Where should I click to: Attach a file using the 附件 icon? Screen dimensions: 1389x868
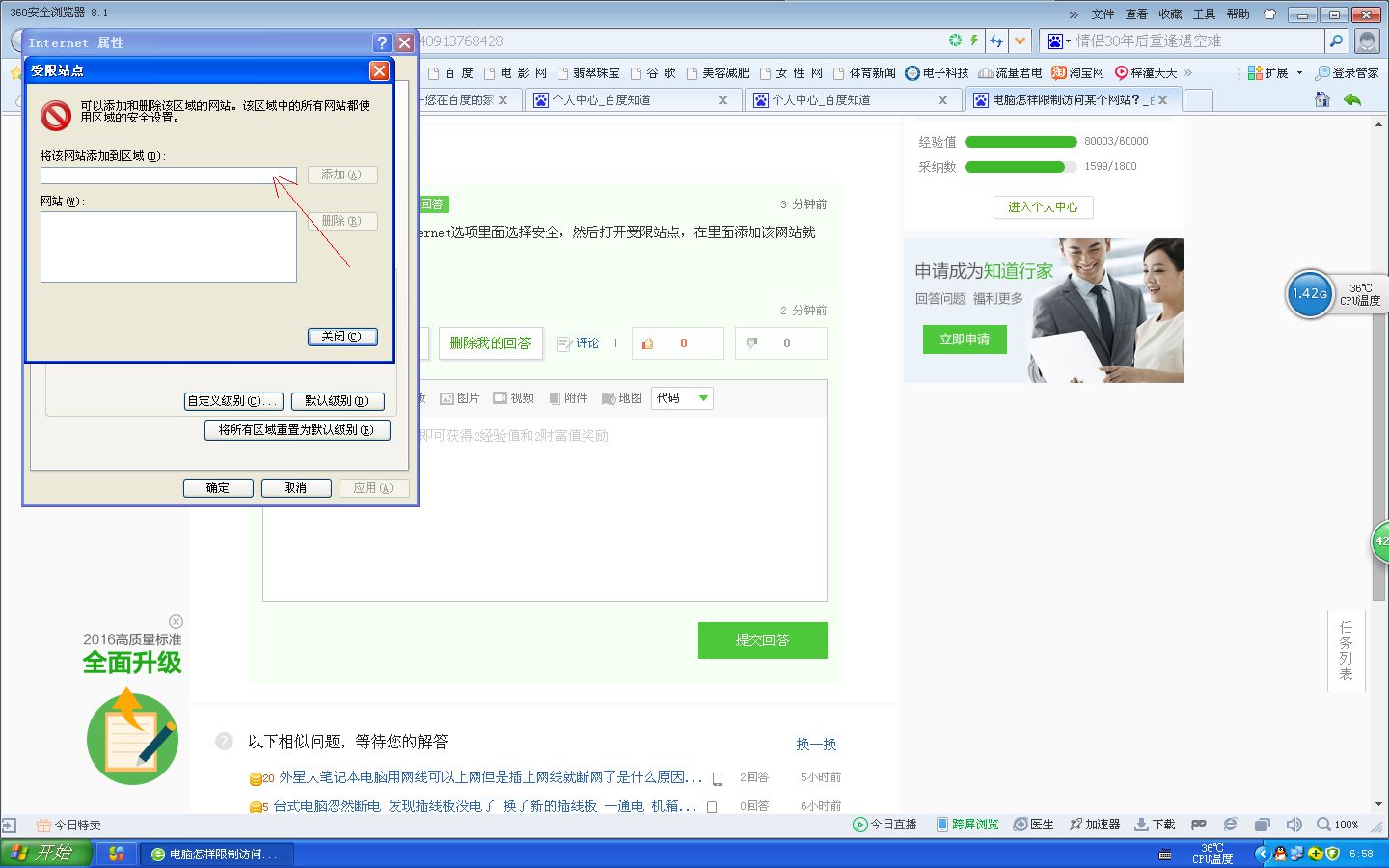(567, 397)
